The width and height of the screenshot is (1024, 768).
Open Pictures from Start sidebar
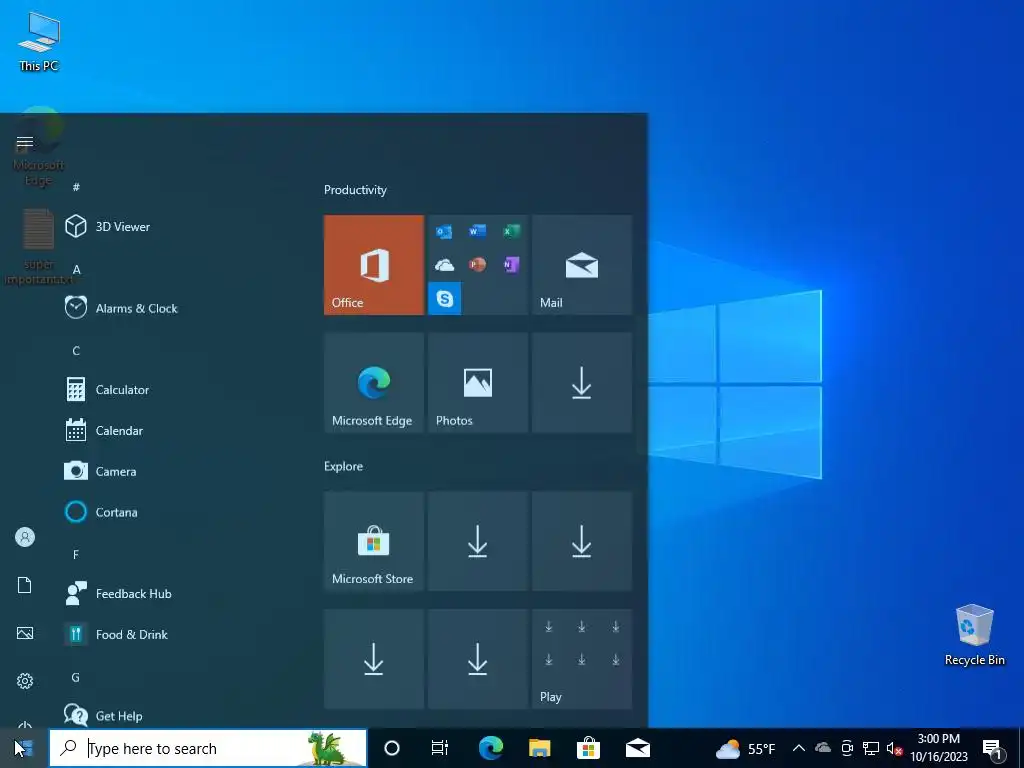[25, 633]
